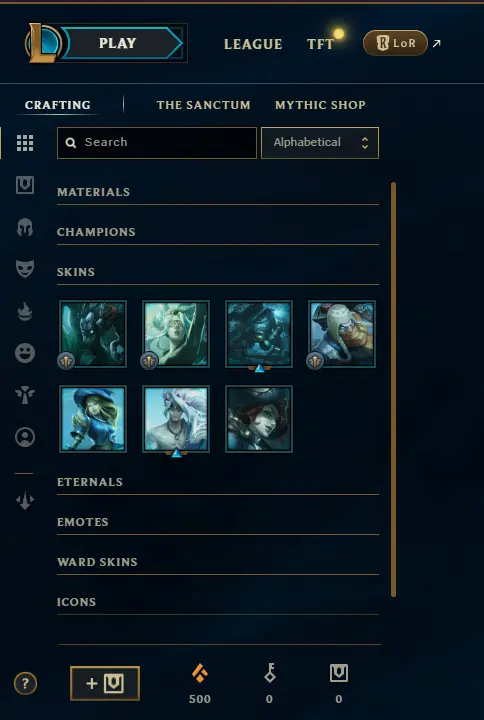This screenshot has height=720, width=484.
Task: Switch to The Sanctum tab
Action: [x=203, y=105]
